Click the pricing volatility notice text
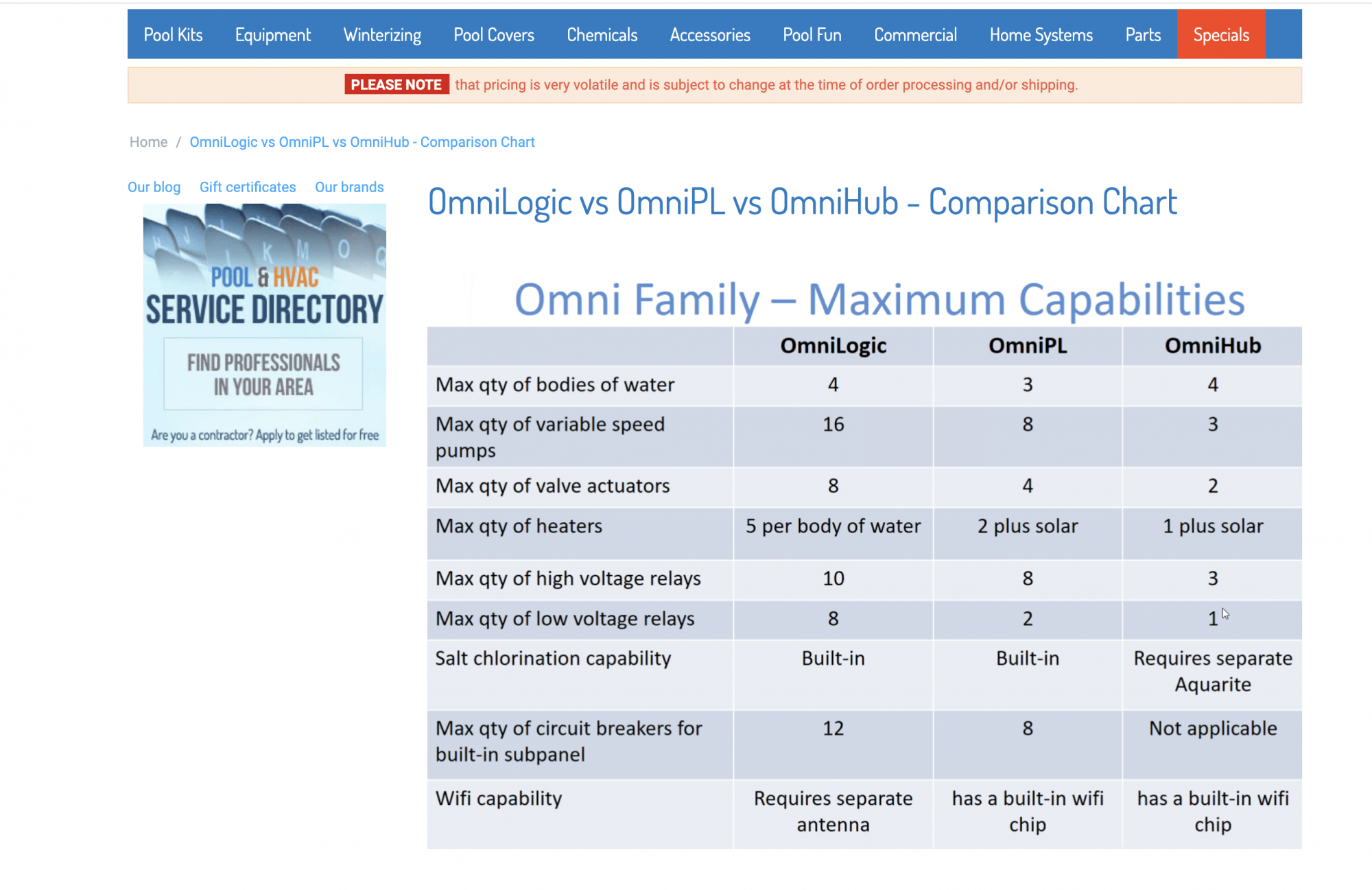1372x890 pixels. tap(766, 84)
